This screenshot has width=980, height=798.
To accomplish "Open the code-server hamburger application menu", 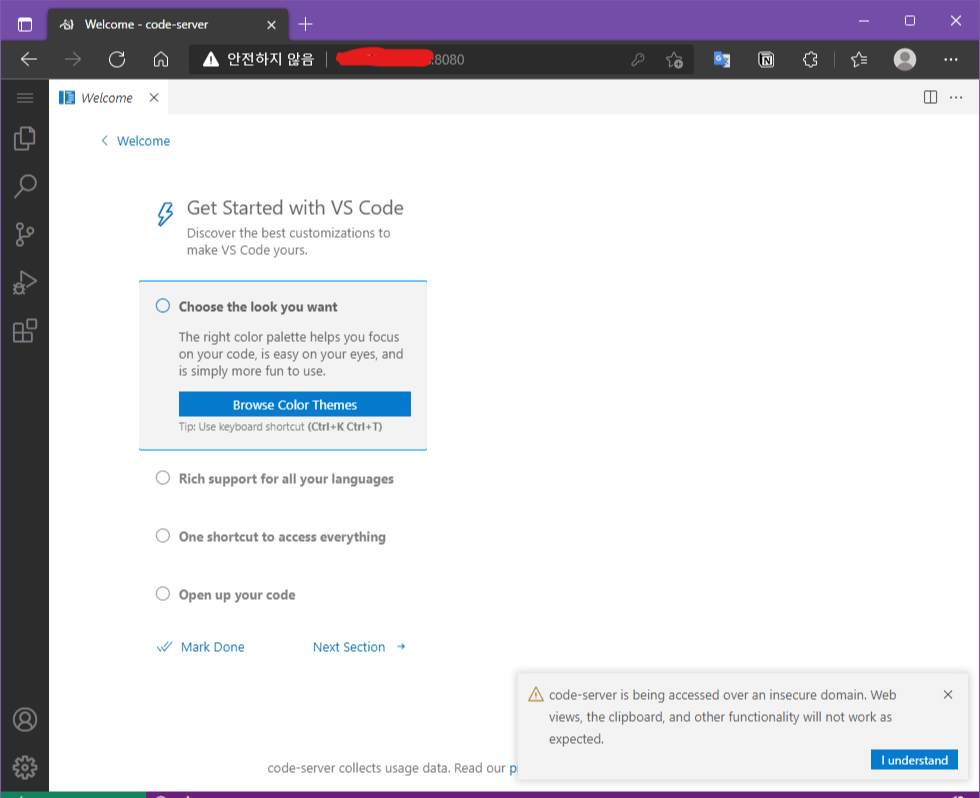I will (x=25, y=97).
